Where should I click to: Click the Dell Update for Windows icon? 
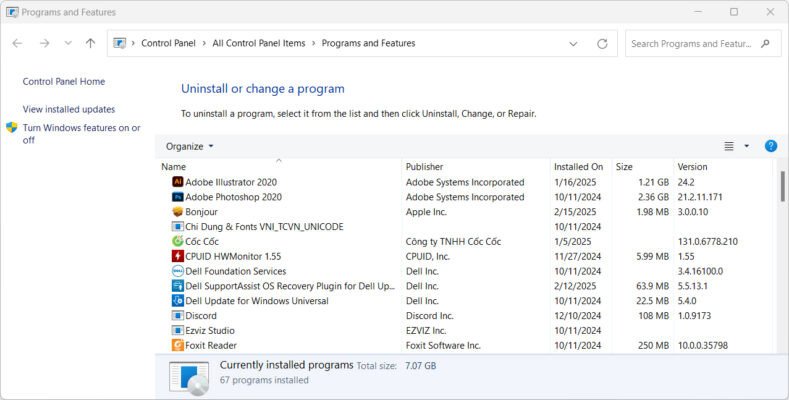click(178, 300)
